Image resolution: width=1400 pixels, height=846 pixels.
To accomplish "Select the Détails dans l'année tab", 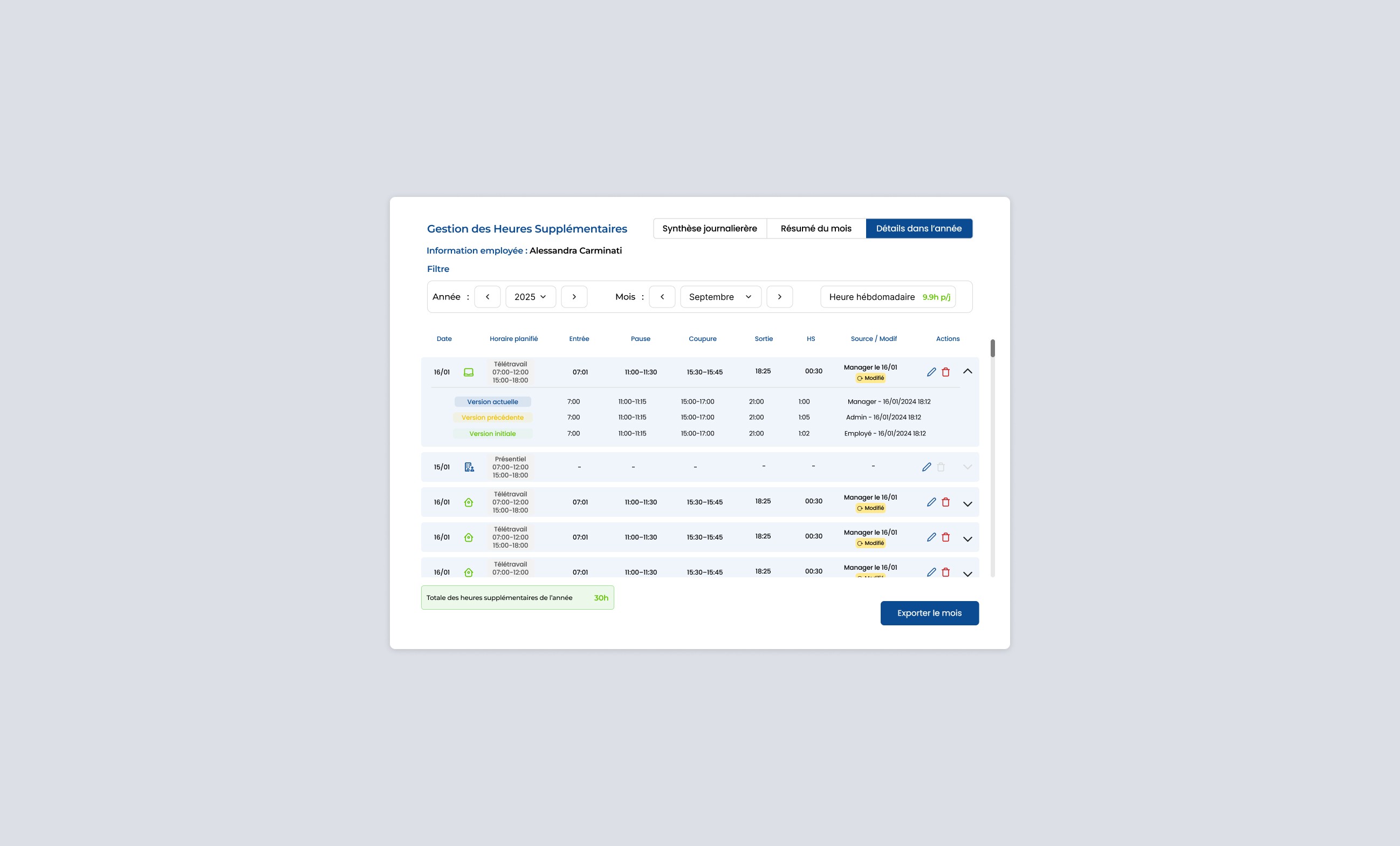I will (918, 229).
